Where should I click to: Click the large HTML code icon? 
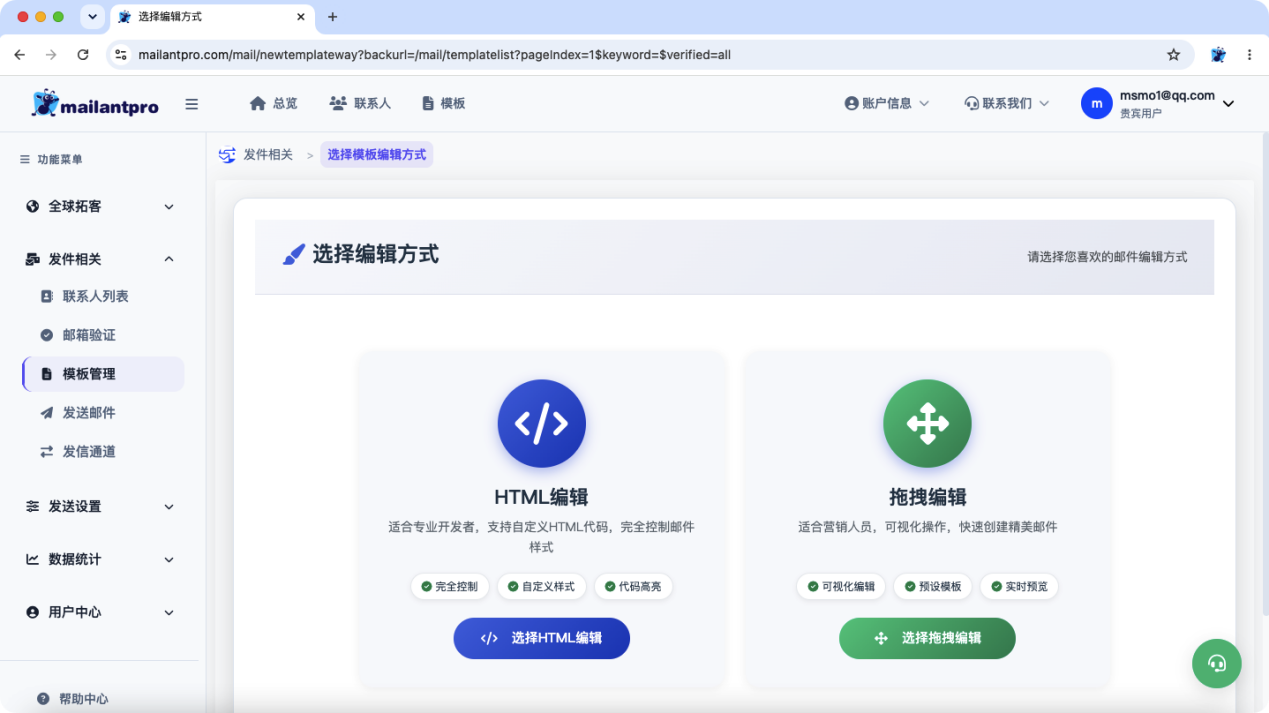[x=541, y=424]
